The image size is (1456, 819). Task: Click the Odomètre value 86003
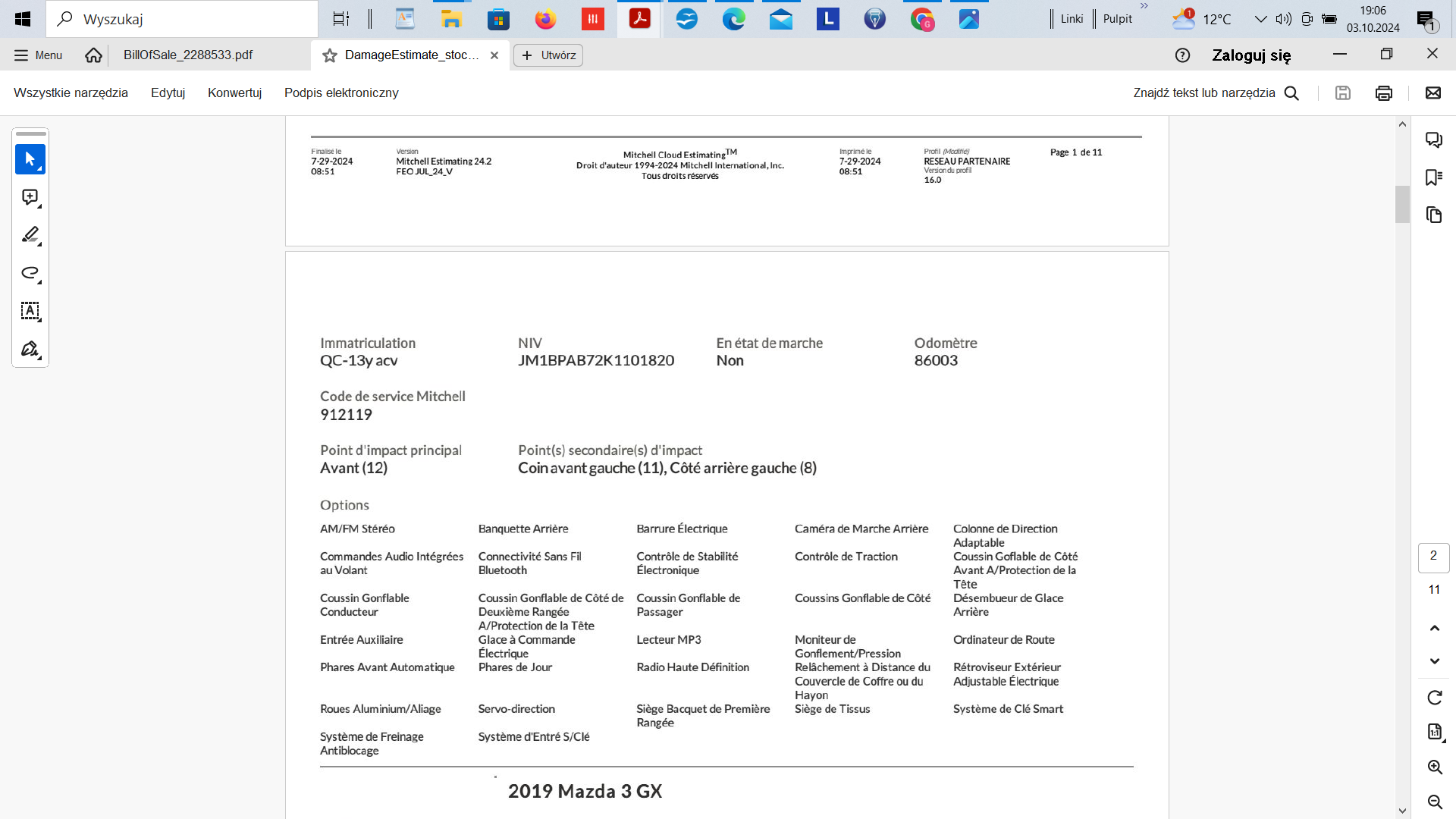(x=936, y=360)
